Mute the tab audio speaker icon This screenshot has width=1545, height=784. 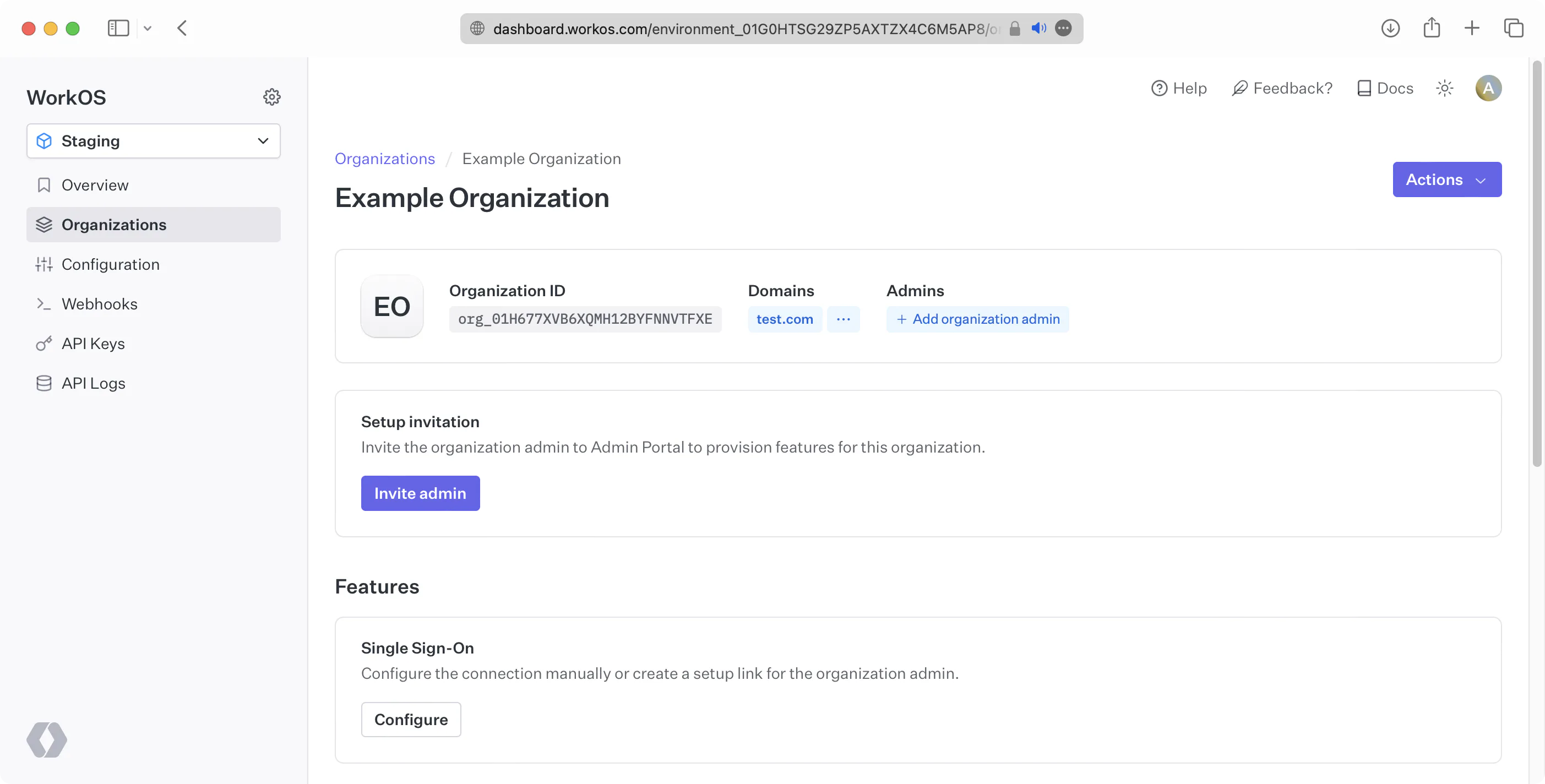pos(1038,28)
